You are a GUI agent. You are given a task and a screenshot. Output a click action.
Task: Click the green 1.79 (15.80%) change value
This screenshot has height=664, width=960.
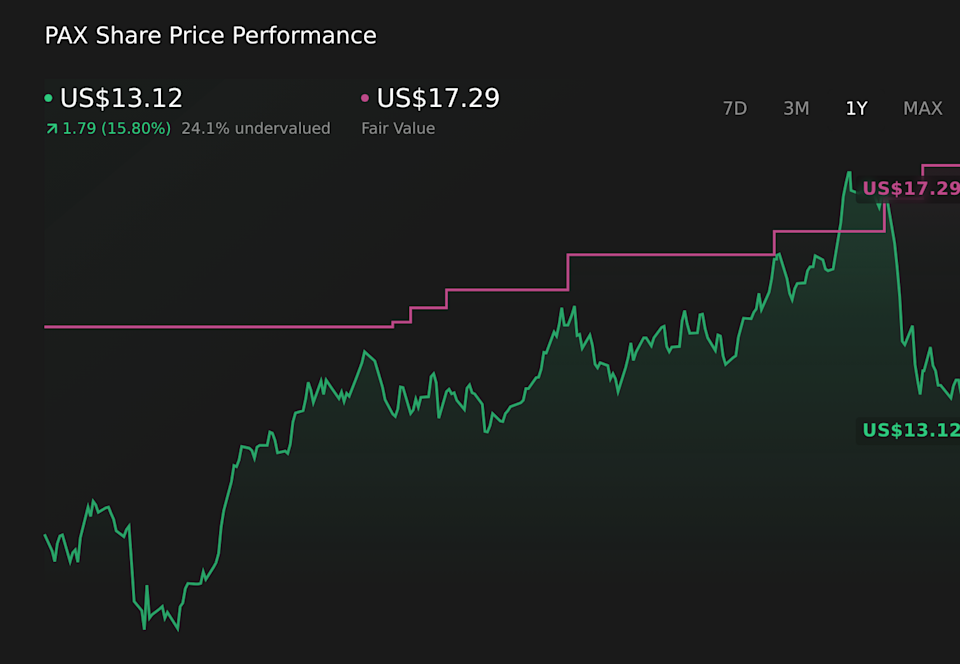(115, 128)
